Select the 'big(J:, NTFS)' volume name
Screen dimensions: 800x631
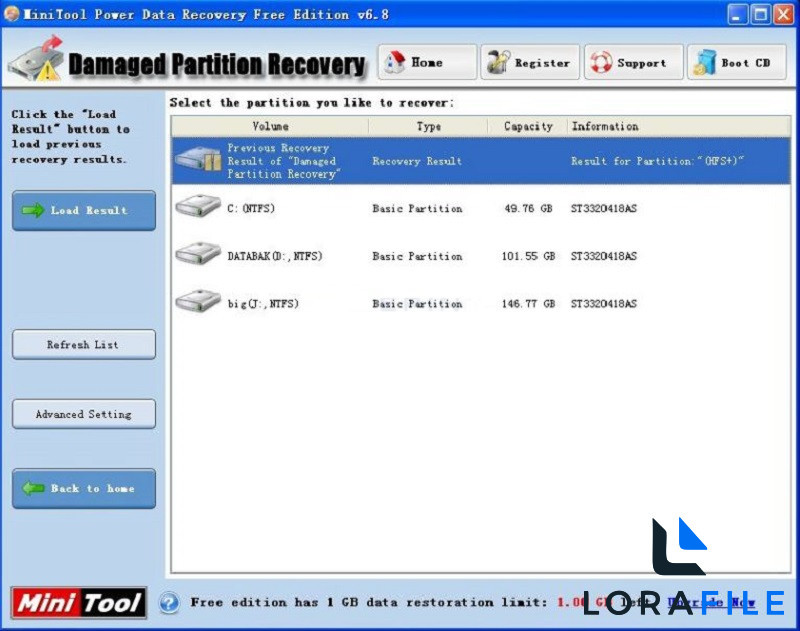coord(263,304)
